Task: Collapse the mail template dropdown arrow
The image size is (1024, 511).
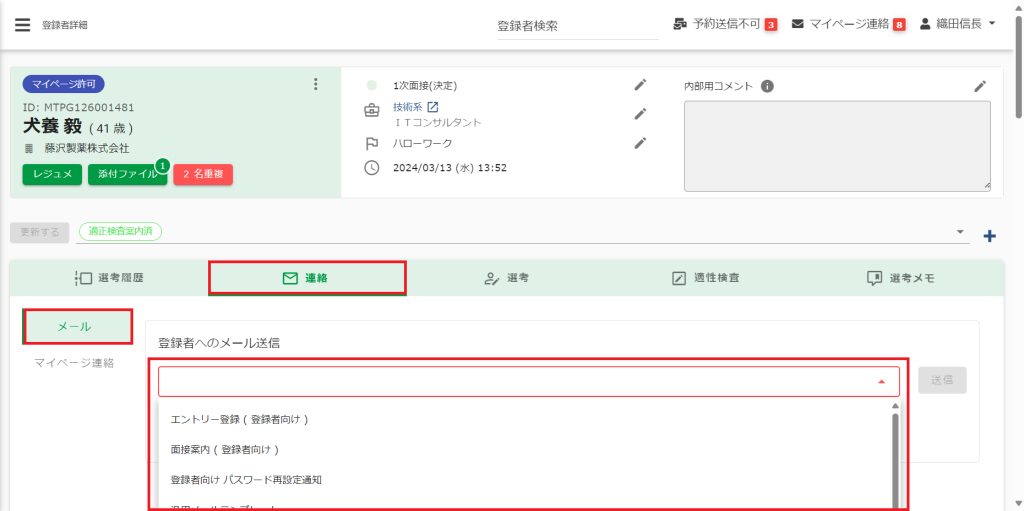Action: pos(881,381)
